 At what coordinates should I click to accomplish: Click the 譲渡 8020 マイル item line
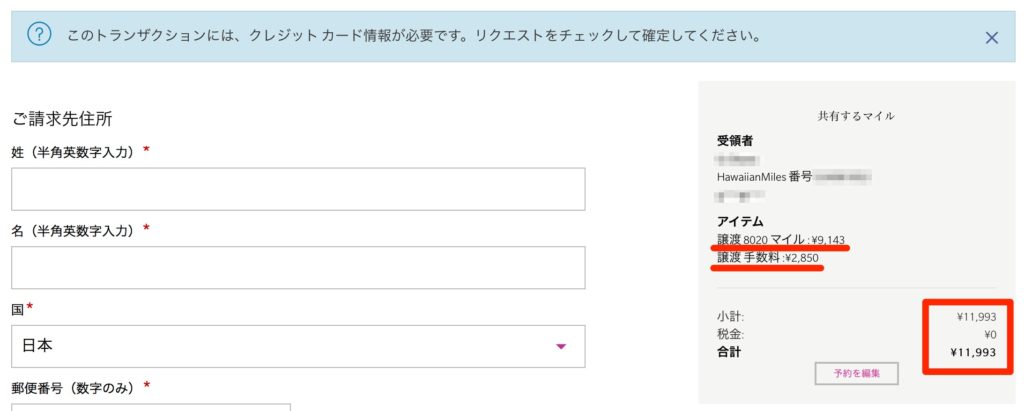click(782, 240)
